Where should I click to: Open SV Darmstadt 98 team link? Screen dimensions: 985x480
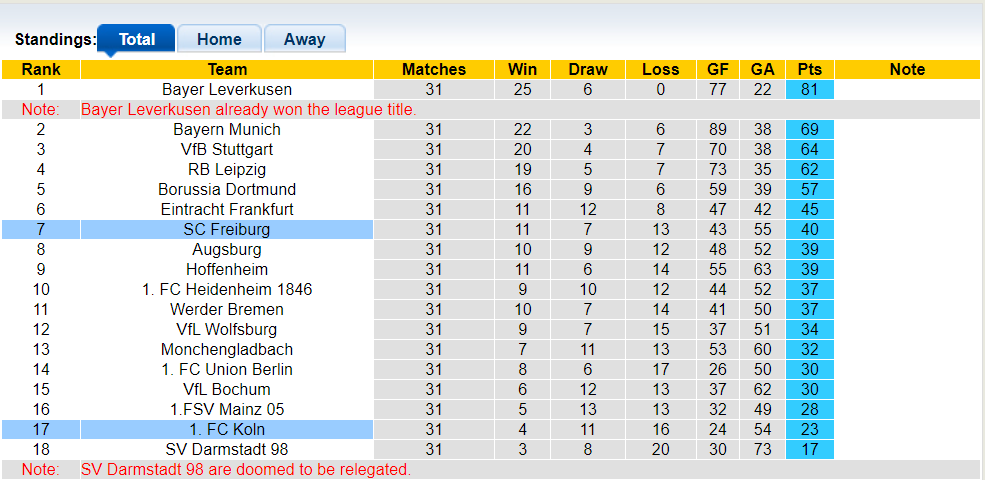click(x=227, y=449)
